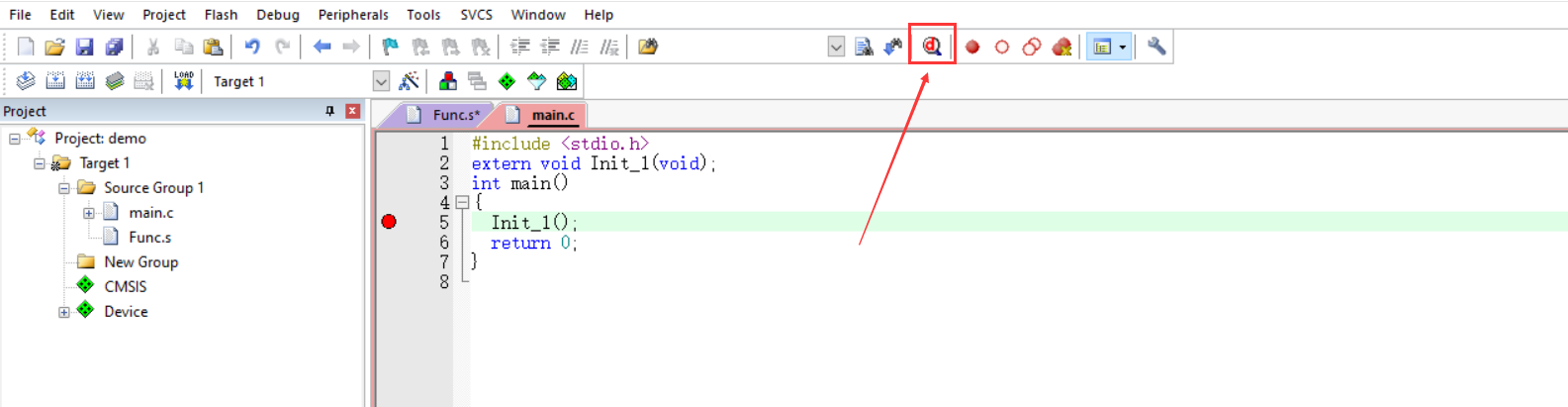Unindent the selected lines

click(x=550, y=47)
